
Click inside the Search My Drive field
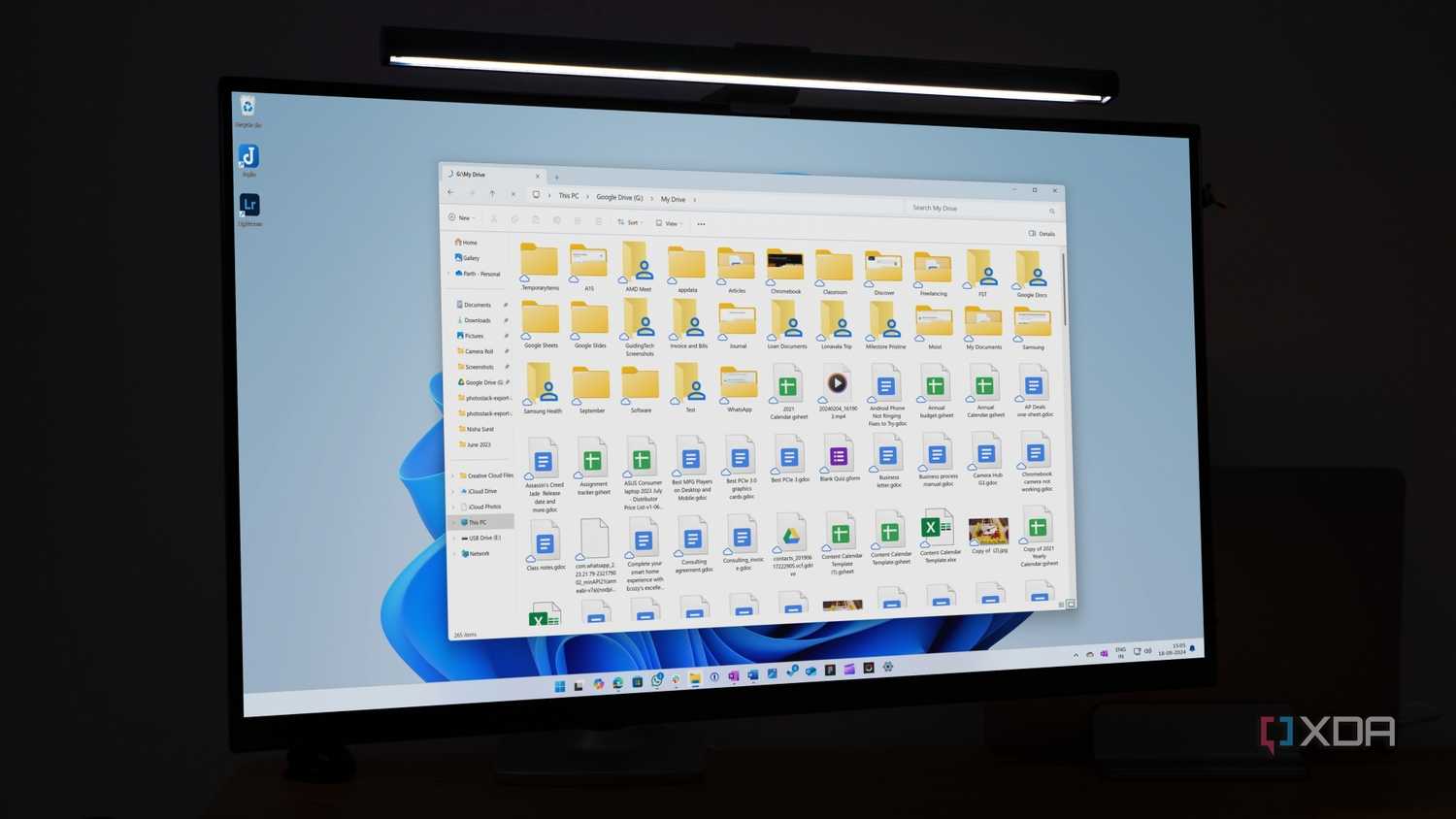(x=976, y=208)
